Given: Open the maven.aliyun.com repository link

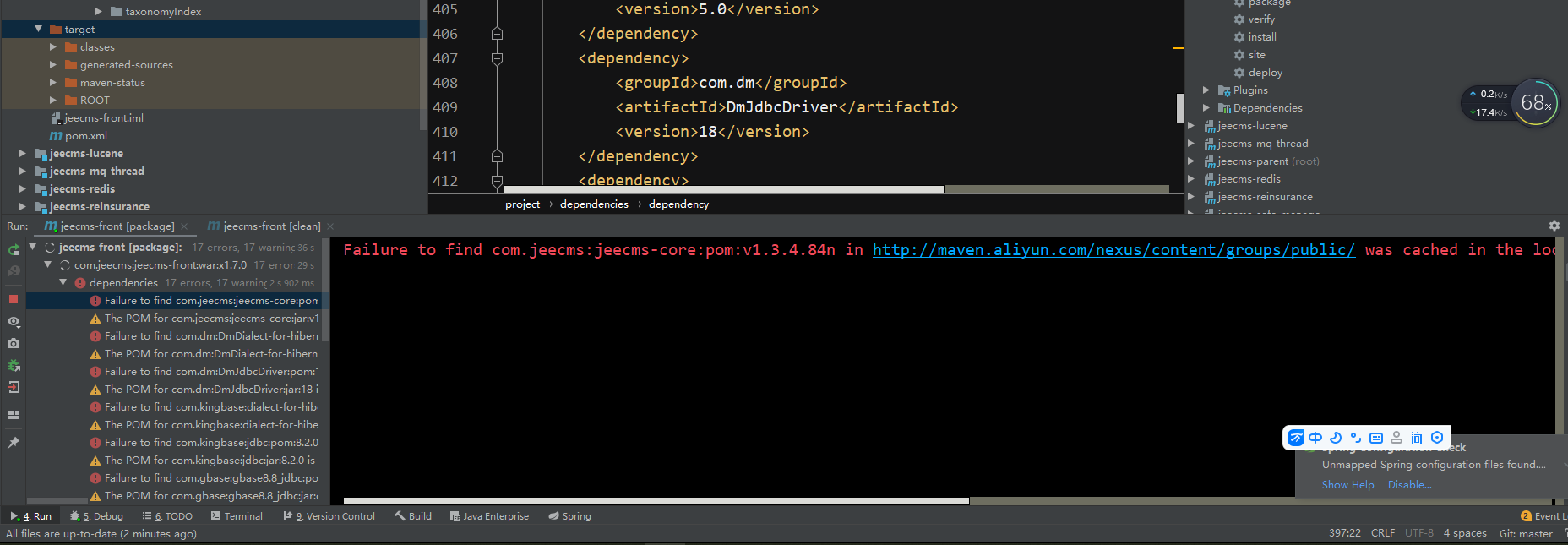Looking at the screenshot, I should coord(1113,249).
